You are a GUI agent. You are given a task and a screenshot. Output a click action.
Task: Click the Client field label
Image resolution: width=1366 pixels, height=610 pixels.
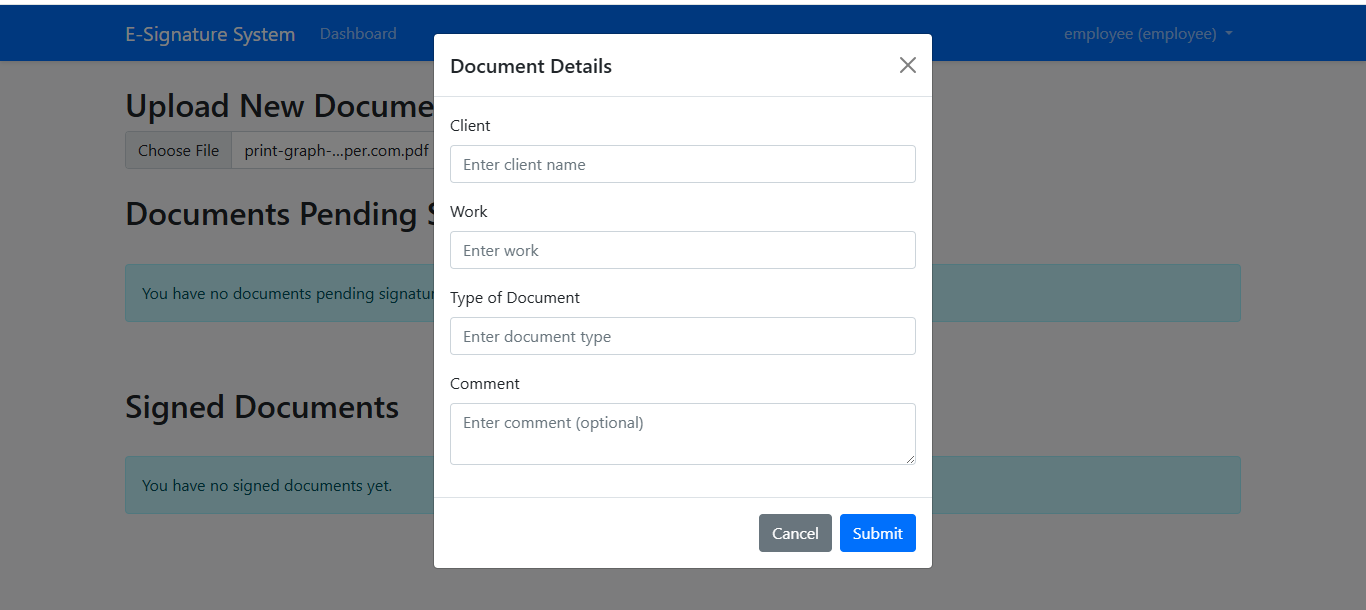click(470, 125)
